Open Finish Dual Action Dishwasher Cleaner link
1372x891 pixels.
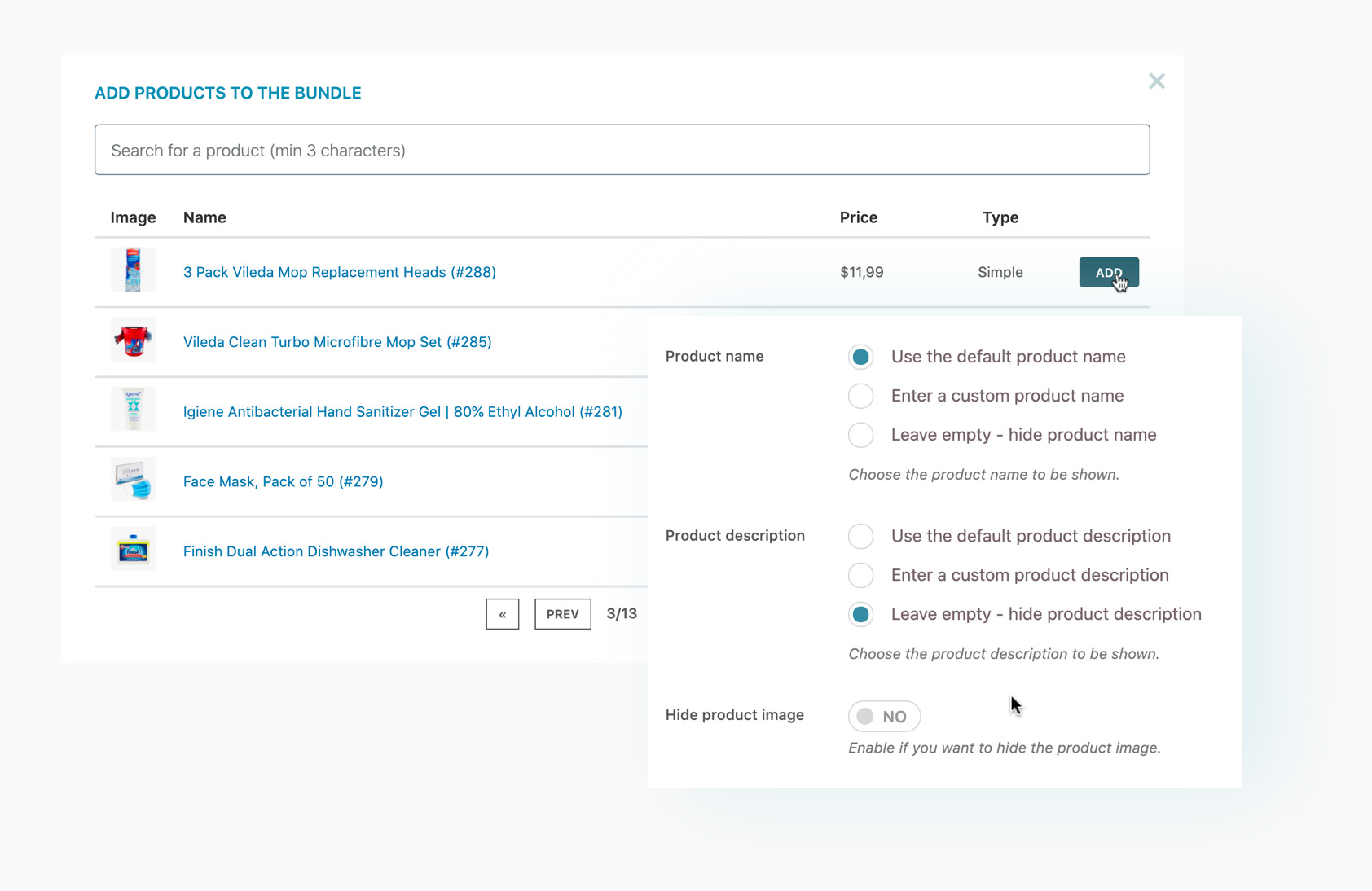336,551
